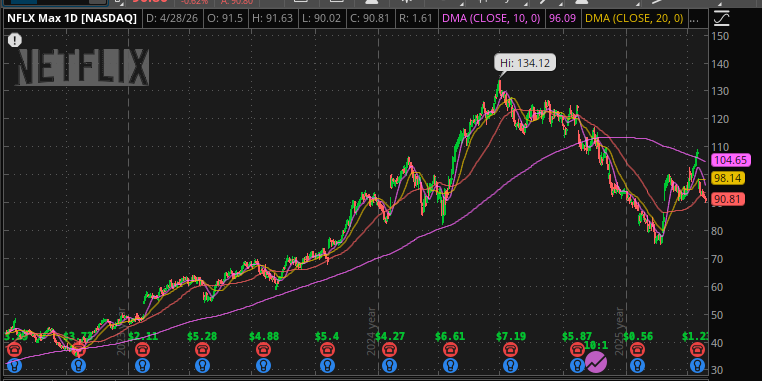Expand the hidden studies via the '...' overflow
This screenshot has height=381, width=762.
[695, 19]
